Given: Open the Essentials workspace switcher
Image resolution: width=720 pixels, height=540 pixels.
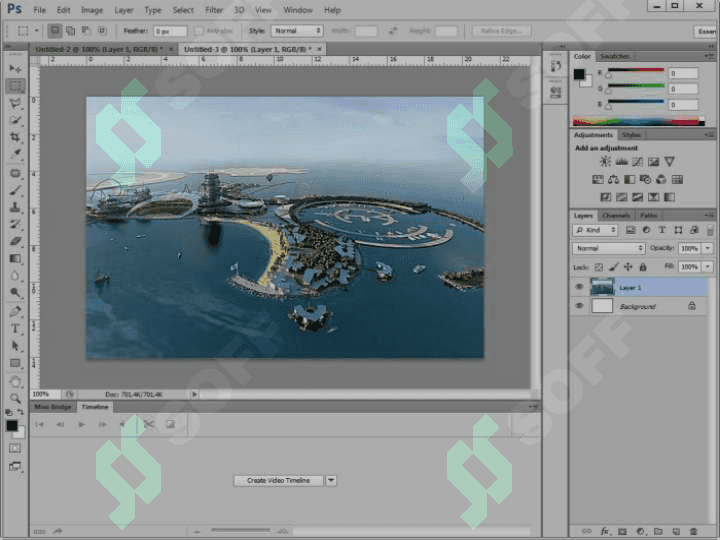Looking at the screenshot, I should [x=706, y=31].
